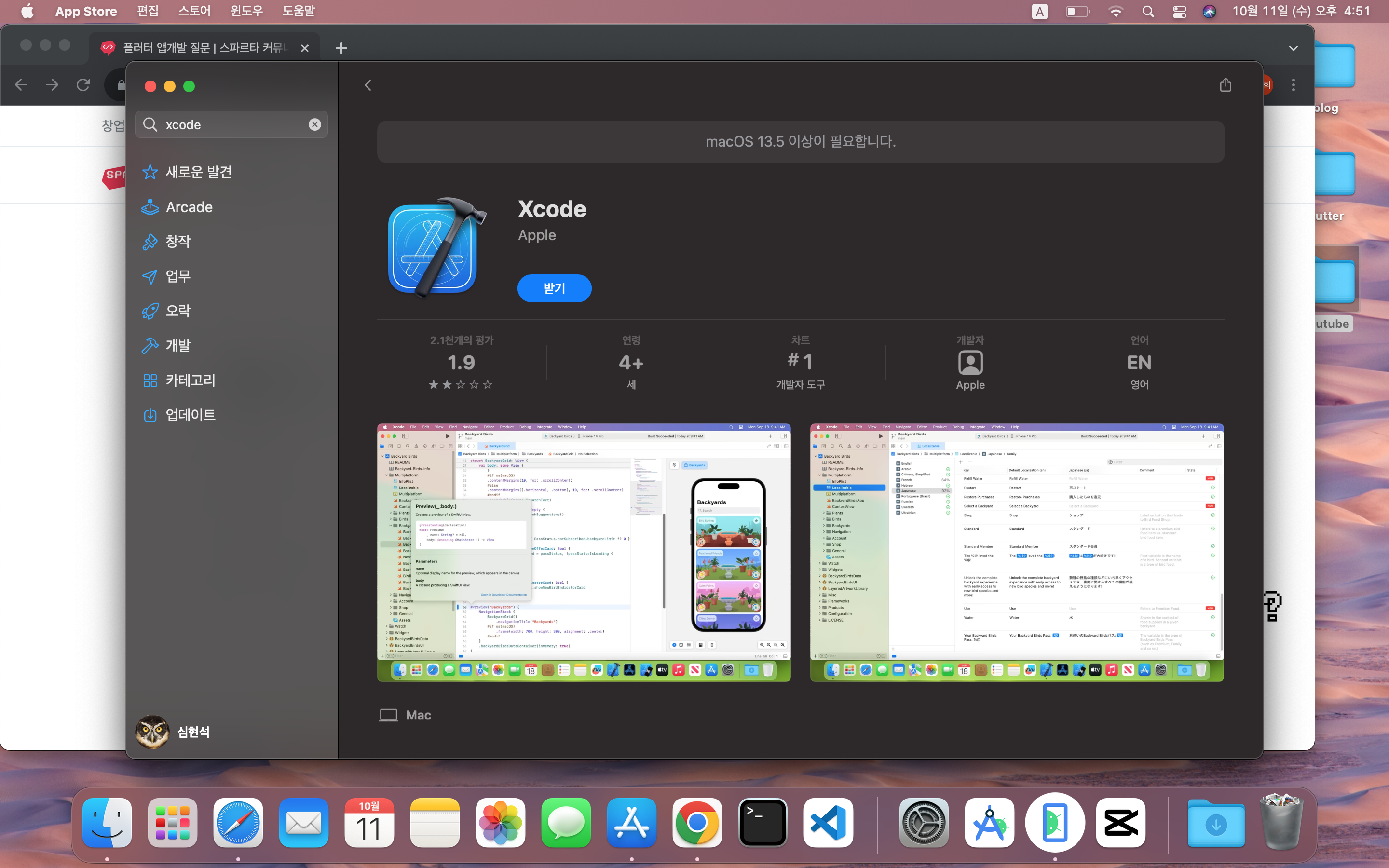Screen dimensions: 1389x868
Task: Open Siri from the menu bar
Action: point(1210,12)
